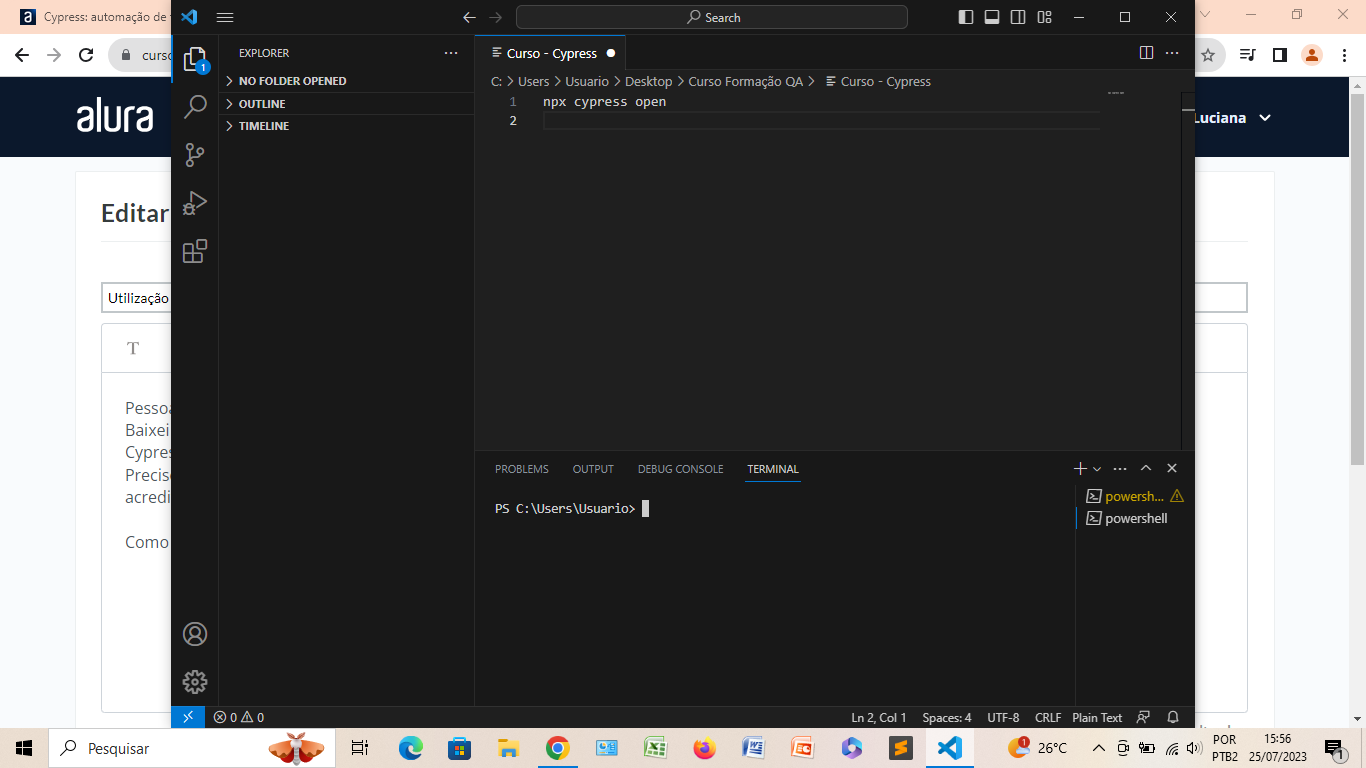Open the Extensions view
1366x768 pixels.
click(195, 251)
